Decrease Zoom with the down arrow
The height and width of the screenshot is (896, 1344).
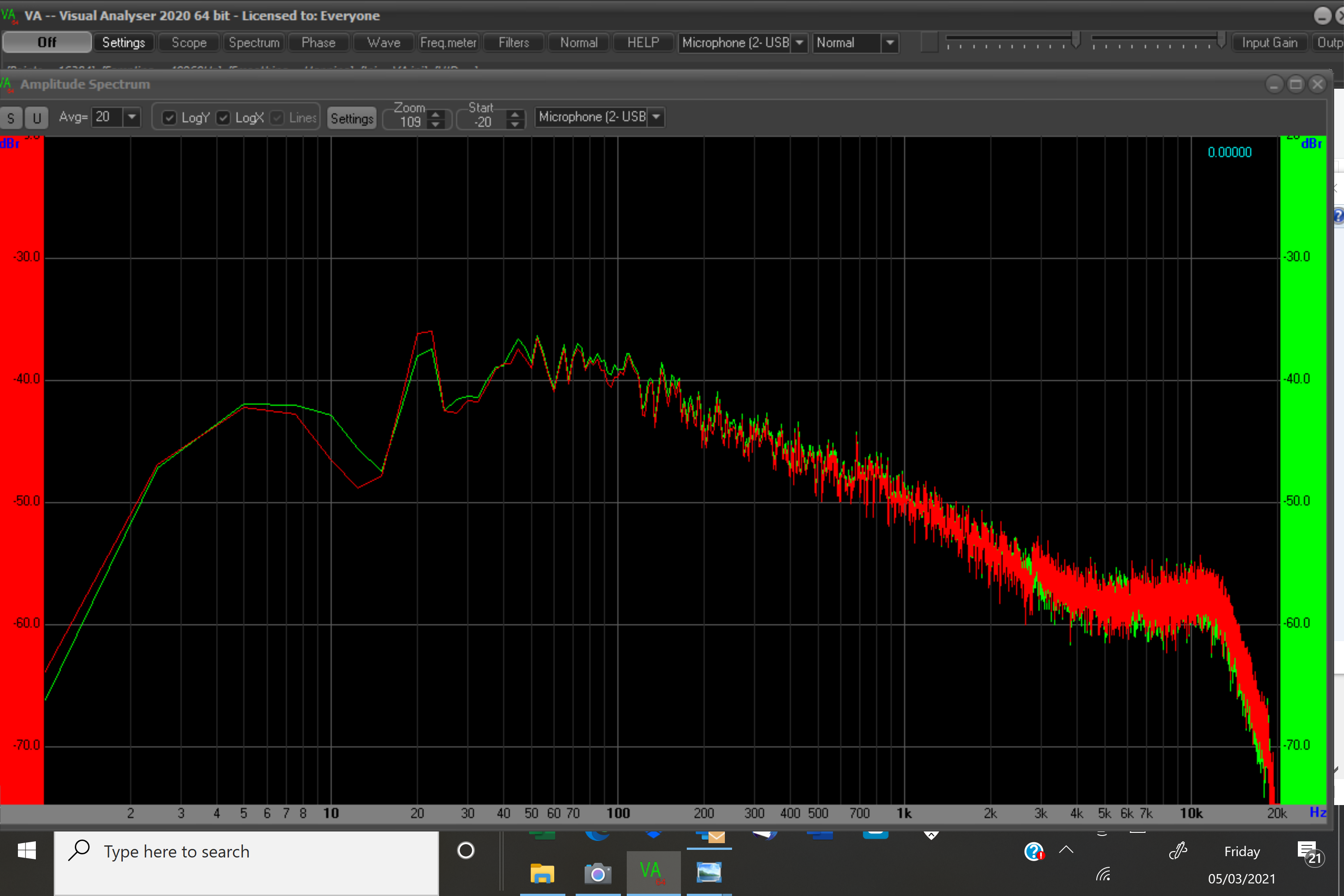click(x=436, y=124)
